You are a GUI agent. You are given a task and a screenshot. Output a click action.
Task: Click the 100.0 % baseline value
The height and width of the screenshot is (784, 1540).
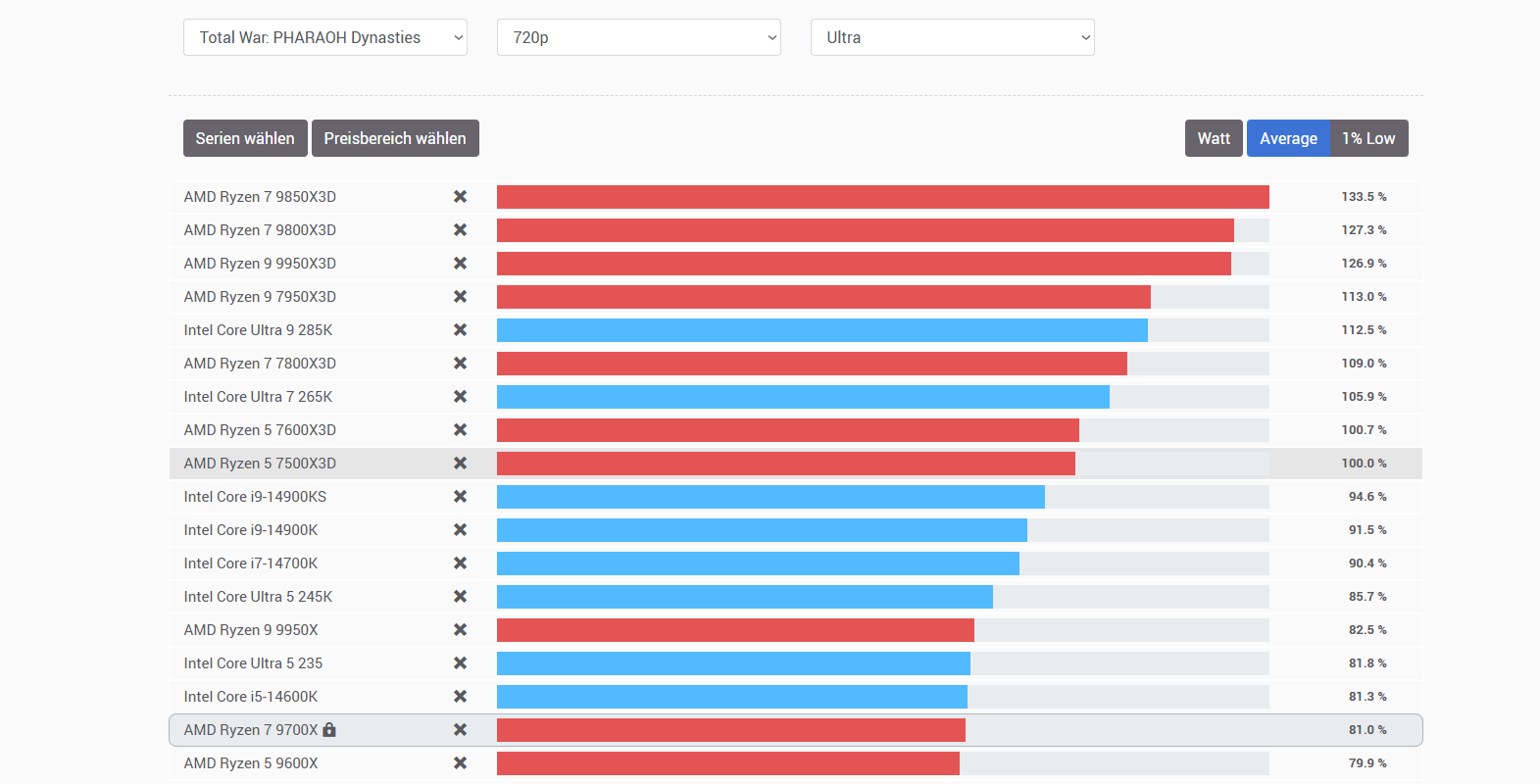pyautogui.click(x=1364, y=464)
